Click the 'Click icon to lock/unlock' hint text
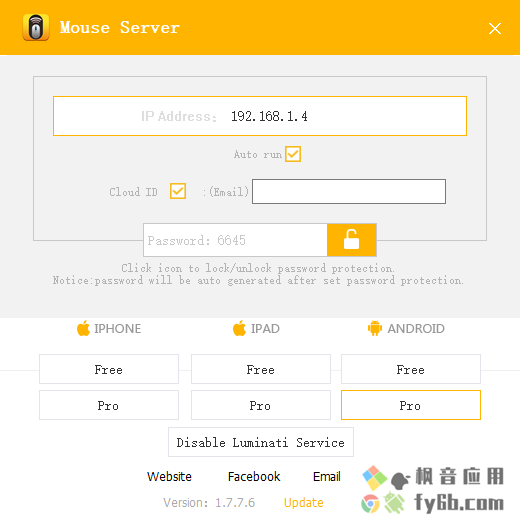The image size is (520, 525). (258, 268)
